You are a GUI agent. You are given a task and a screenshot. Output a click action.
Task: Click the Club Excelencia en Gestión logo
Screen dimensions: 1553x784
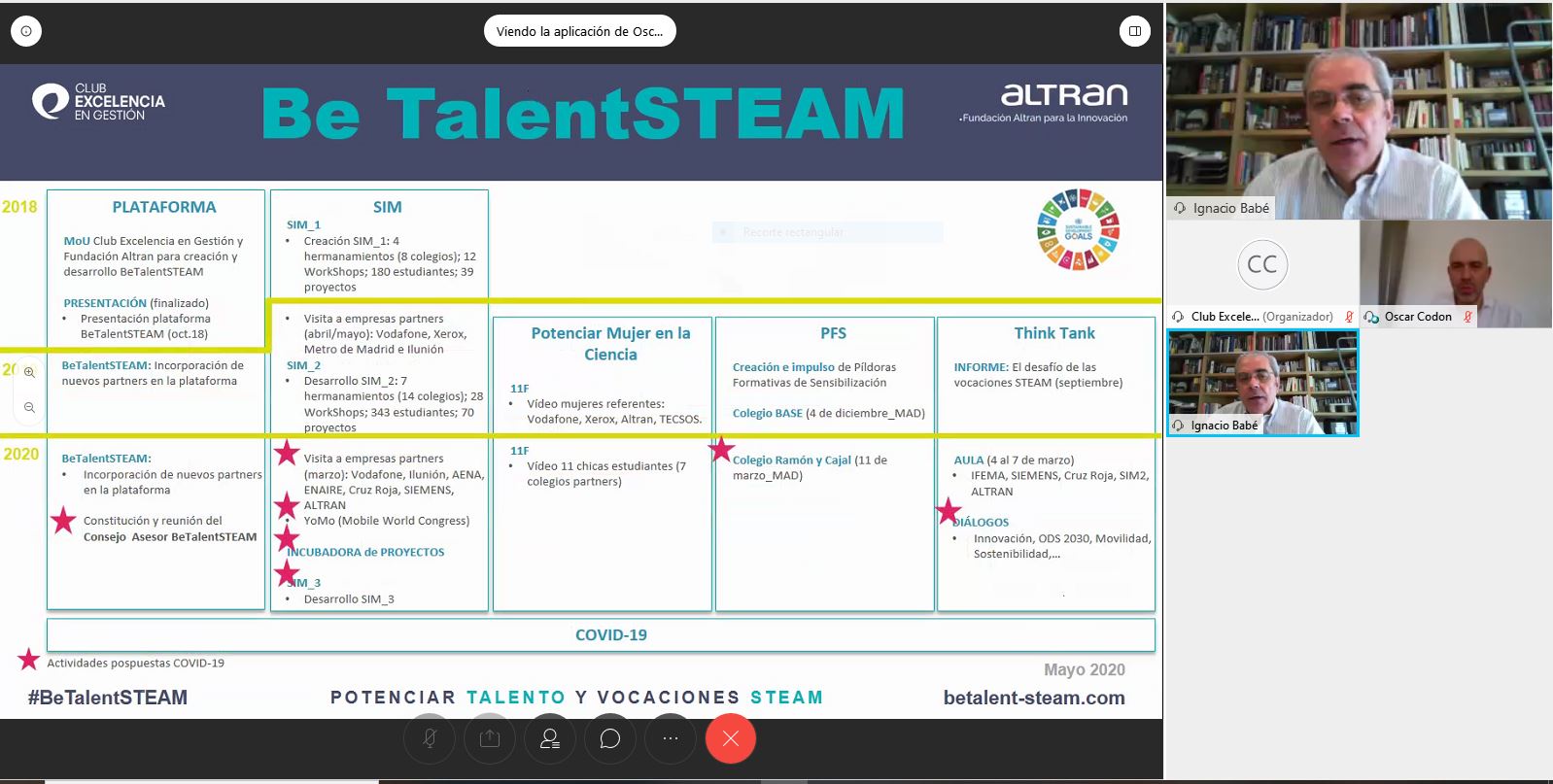pos(98,101)
